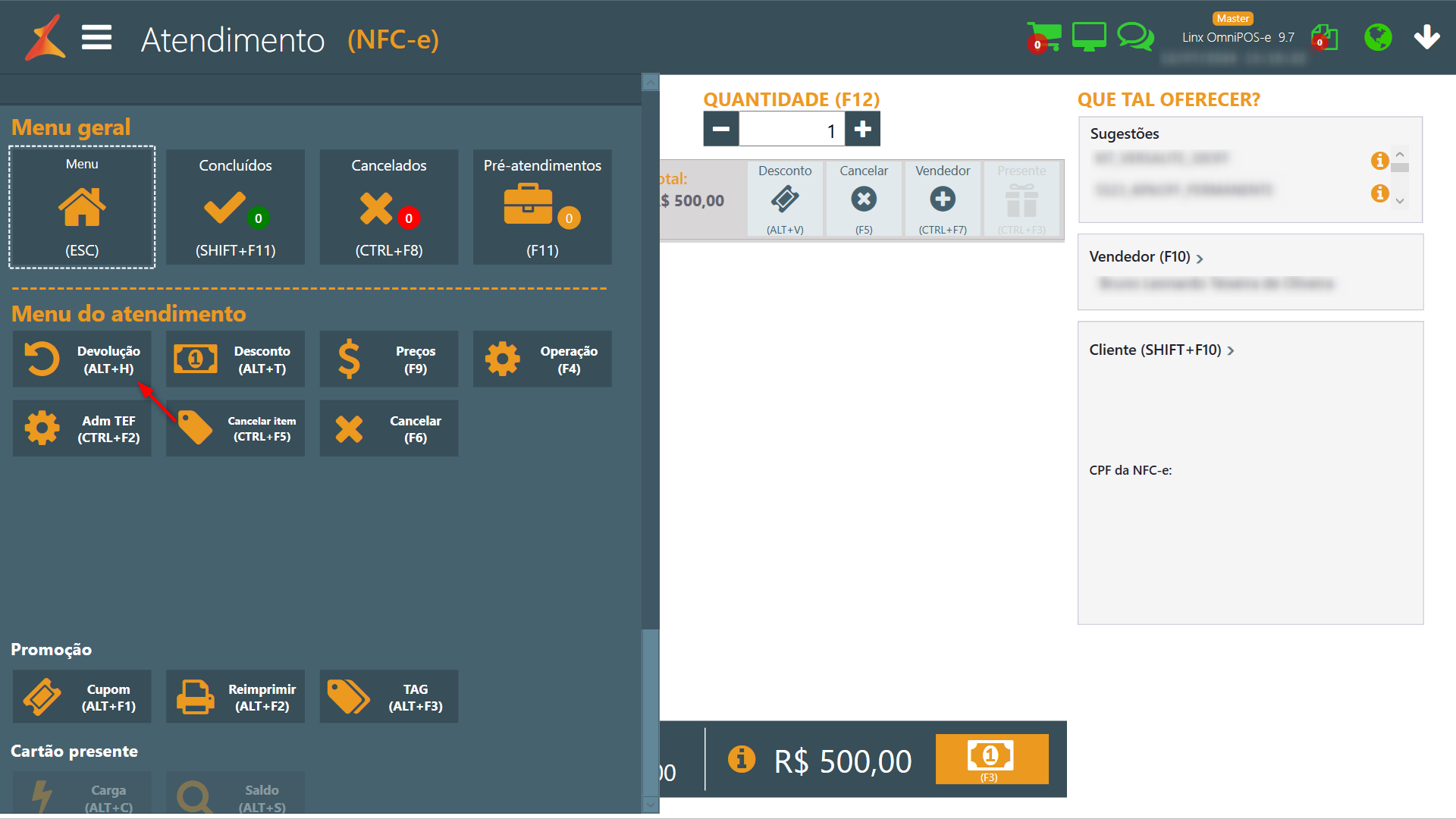The height and width of the screenshot is (819, 1456).
Task: Open the Pré-atendimentos tile
Action: click(x=542, y=207)
